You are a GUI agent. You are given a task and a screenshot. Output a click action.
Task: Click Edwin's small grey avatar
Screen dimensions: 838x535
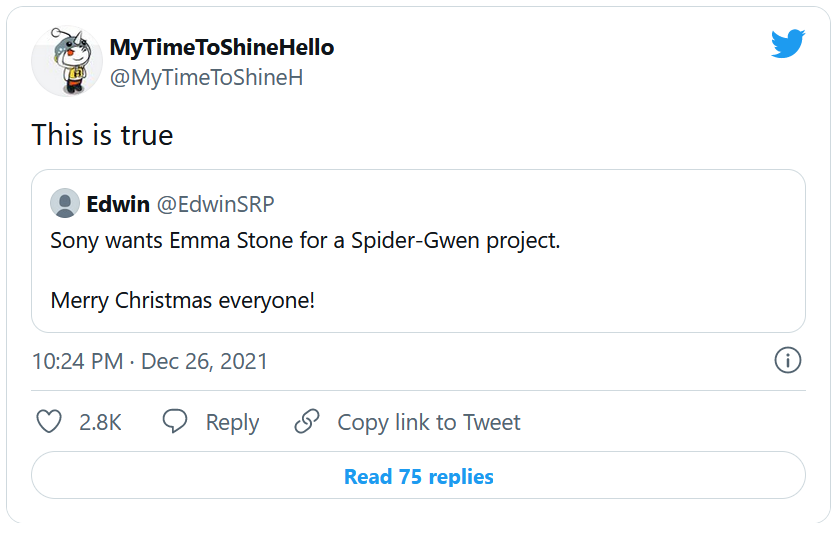[x=65, y=204]
